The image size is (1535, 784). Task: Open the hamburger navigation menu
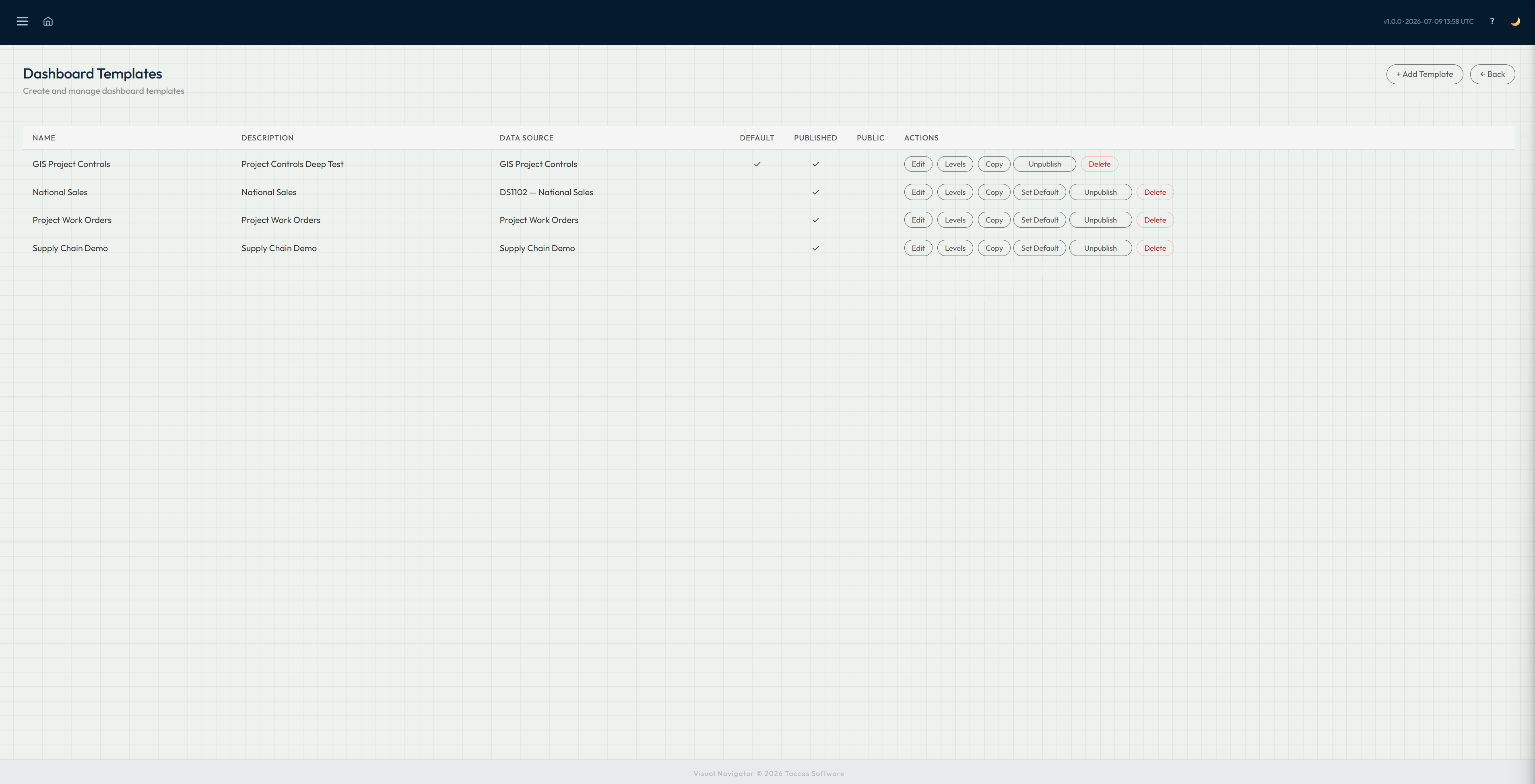22,21
